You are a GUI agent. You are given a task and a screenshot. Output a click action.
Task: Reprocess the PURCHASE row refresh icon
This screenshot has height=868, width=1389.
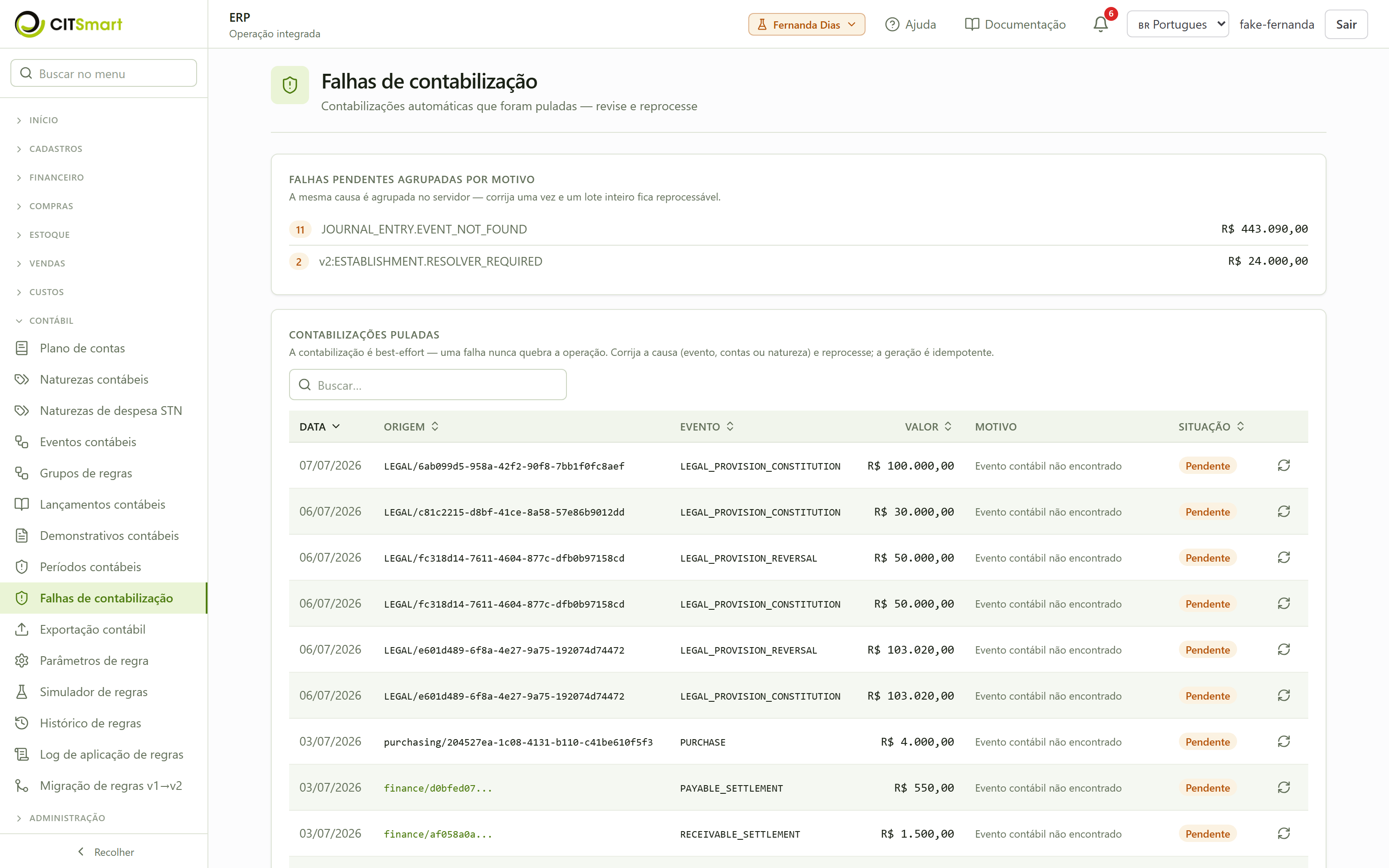[x=1284, y=741]
